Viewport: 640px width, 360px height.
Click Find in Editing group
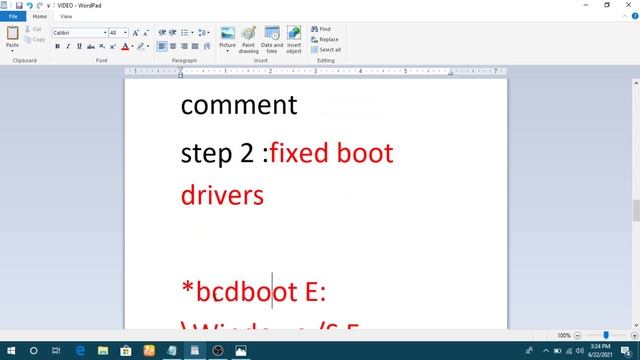(x=321, y=29)
